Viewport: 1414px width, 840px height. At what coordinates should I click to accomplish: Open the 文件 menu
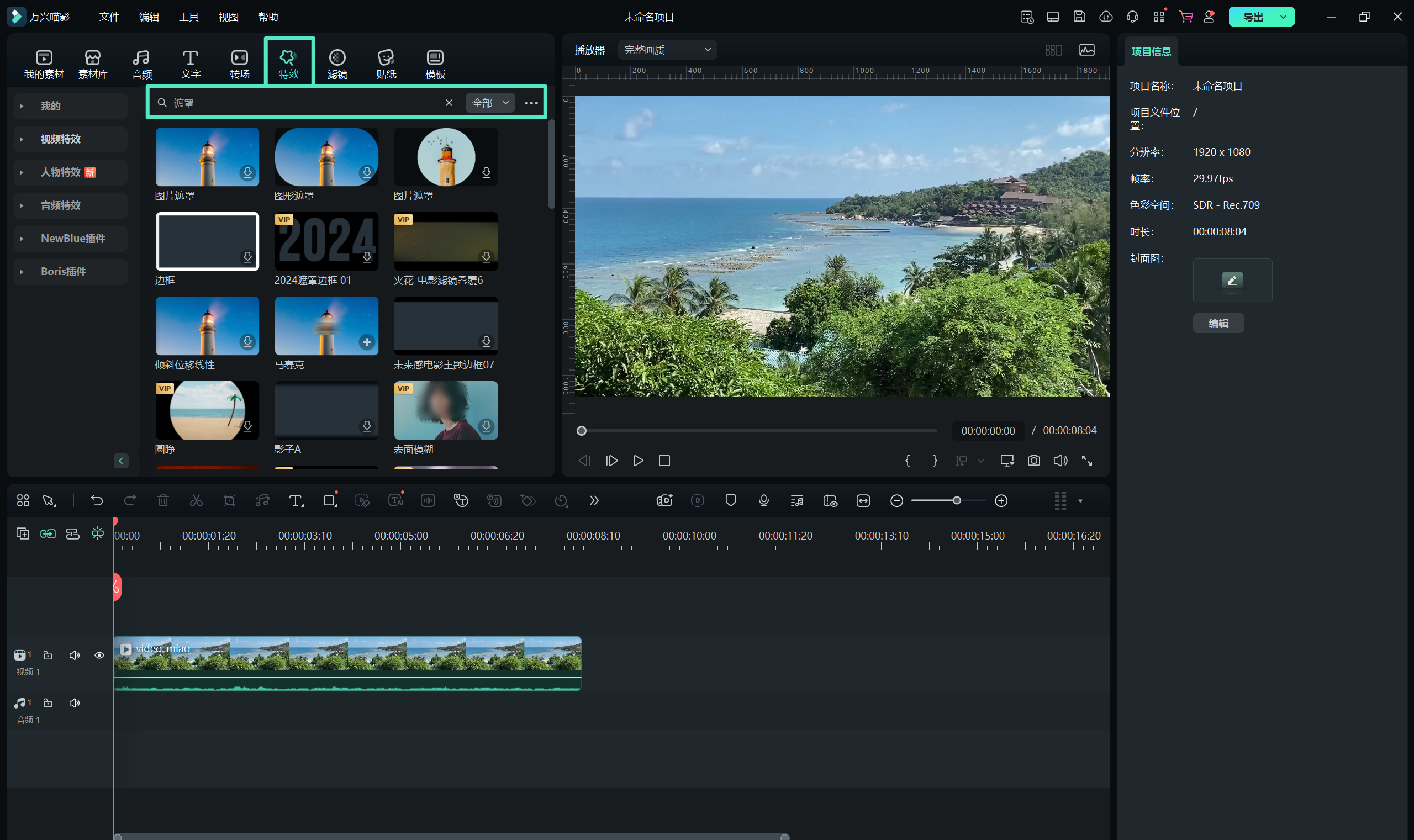[x=109, y=17]
